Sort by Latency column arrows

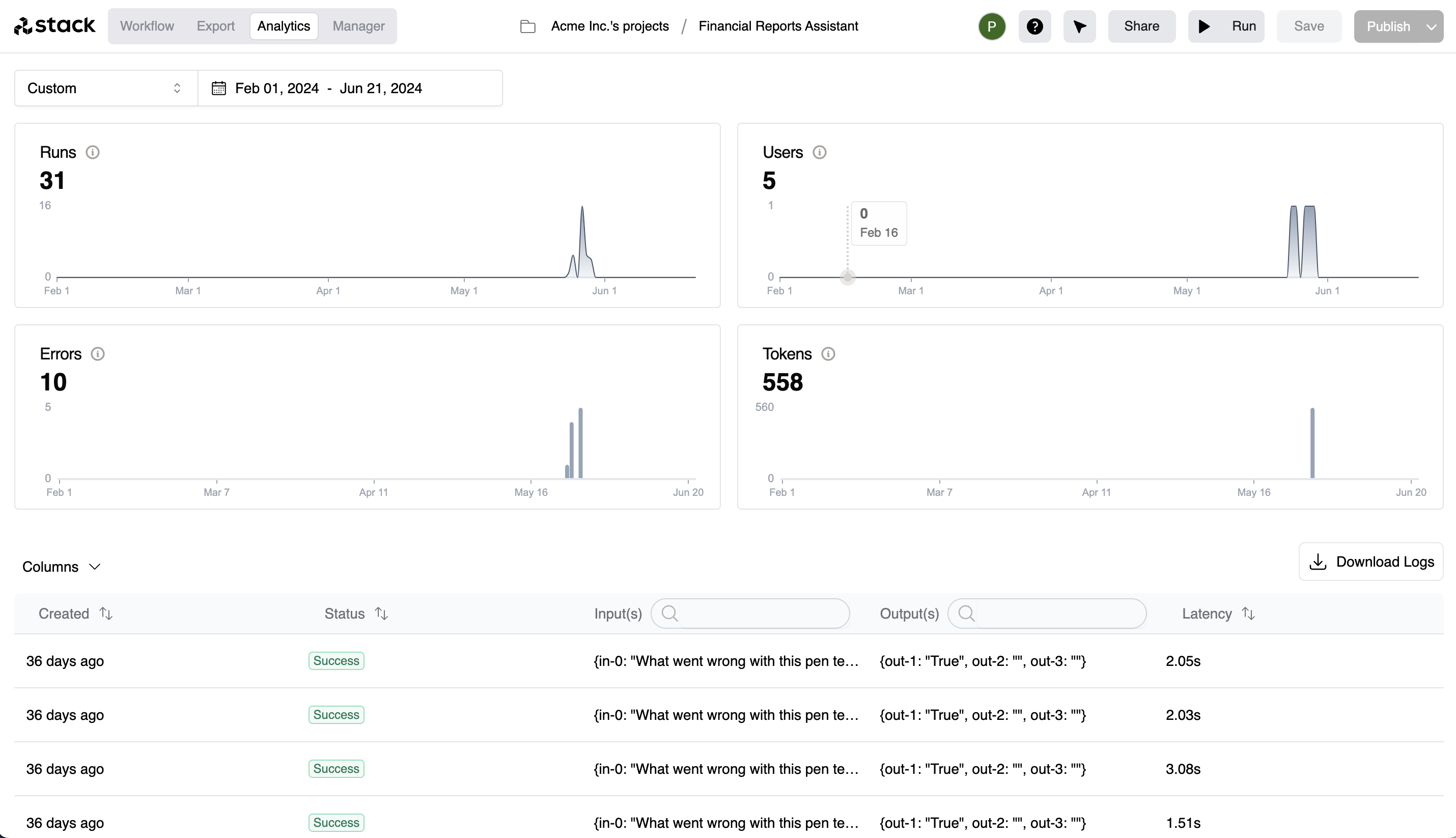tap(1248, 613)
